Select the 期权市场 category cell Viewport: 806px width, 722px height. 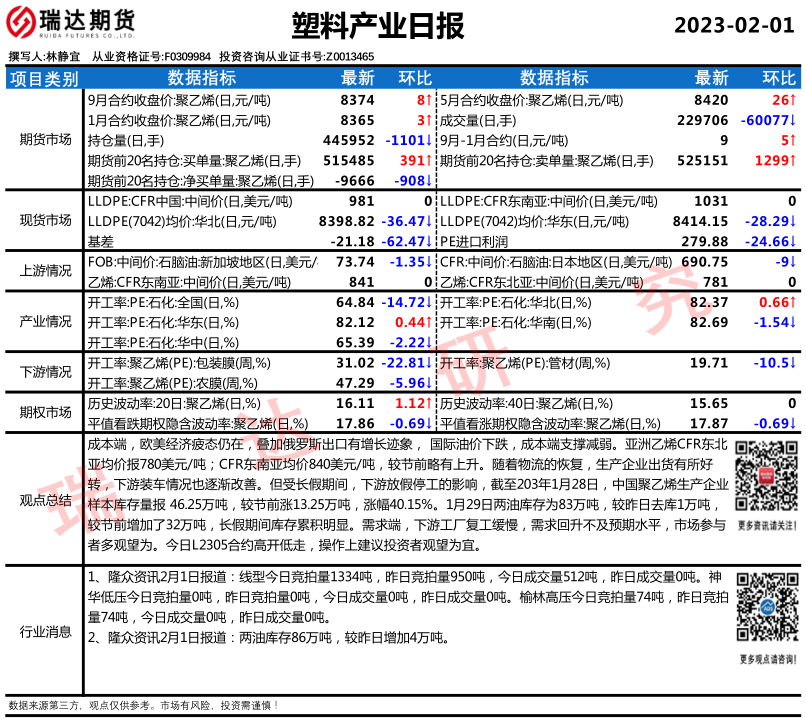(44, 413)
